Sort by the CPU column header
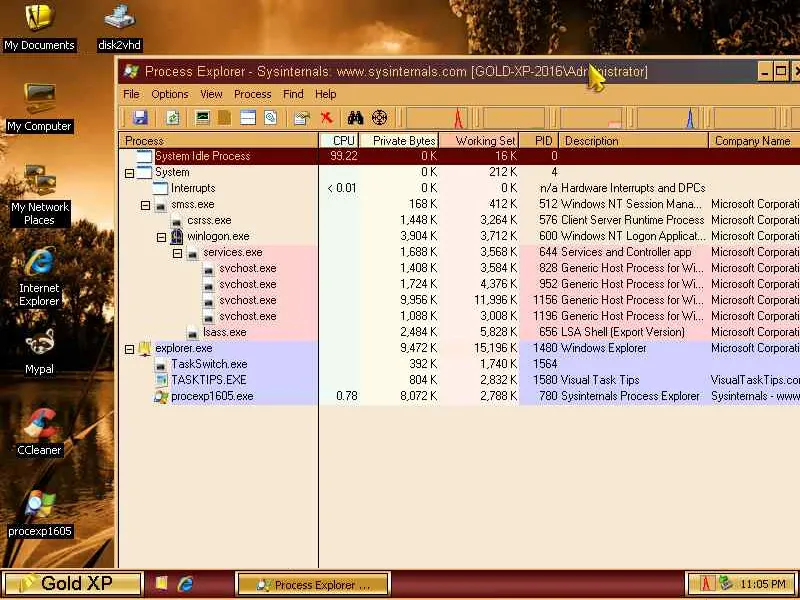The width and height of the screenshot is (800, 600). pos(339,141)
